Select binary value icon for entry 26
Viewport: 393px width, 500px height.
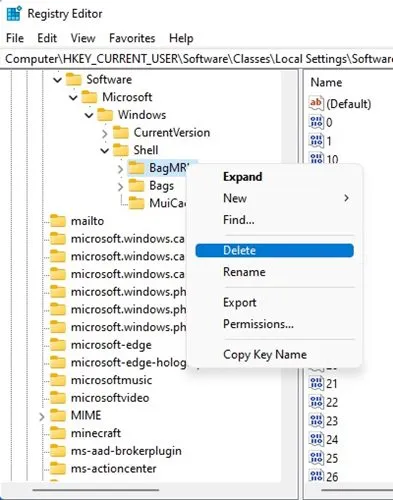(x=316, y=476)
